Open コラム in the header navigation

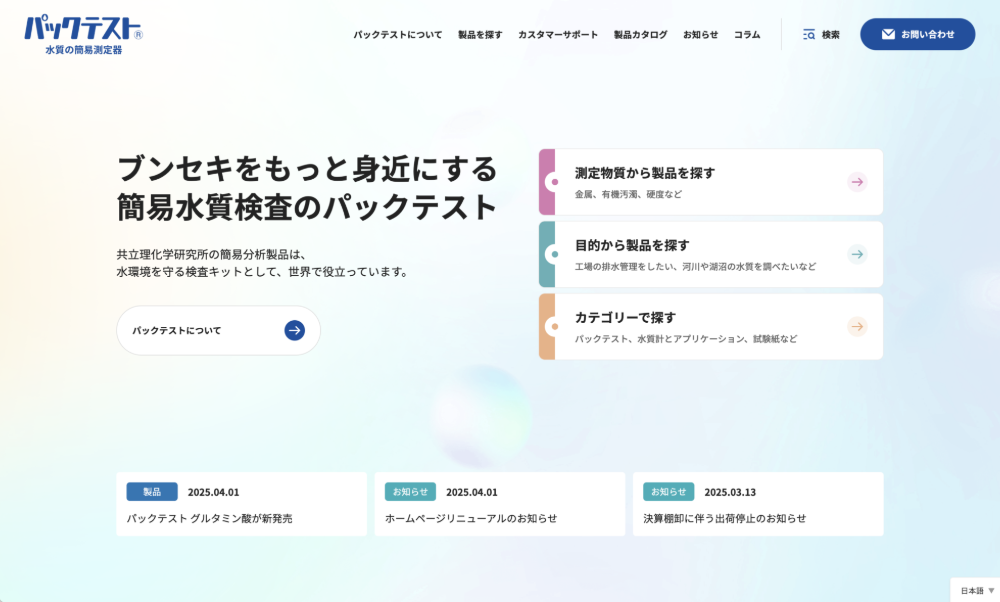point(747,34)
